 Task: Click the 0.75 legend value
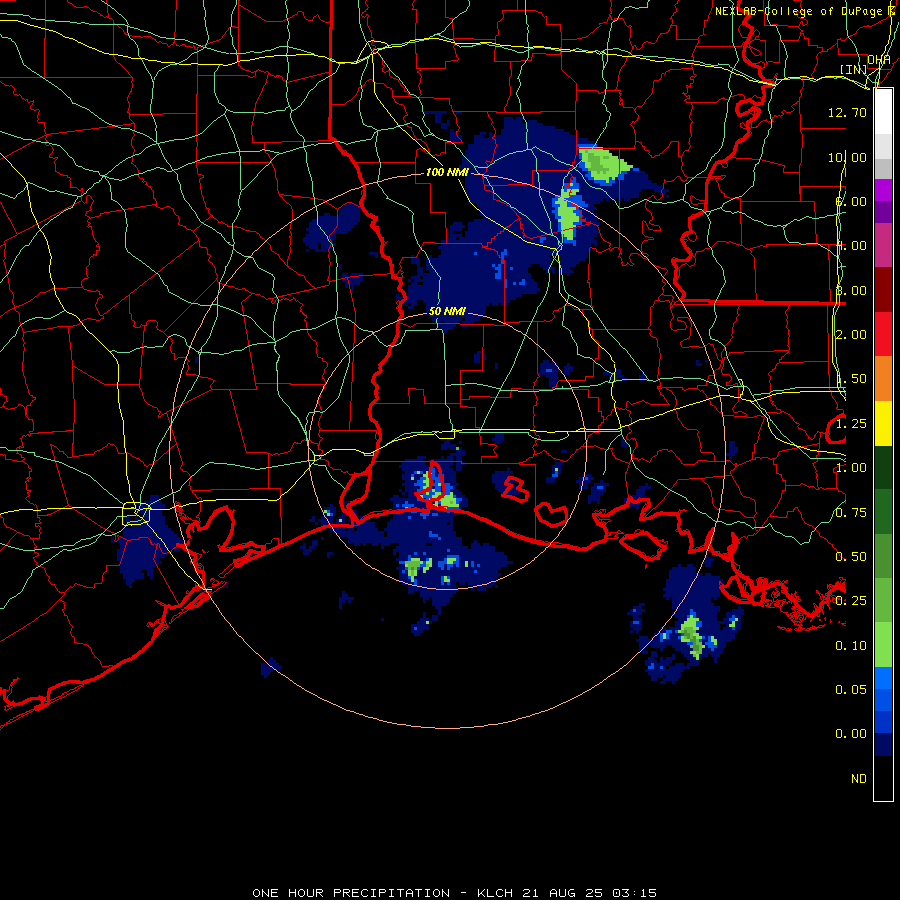pyautogui.click(x=851, y=512)
